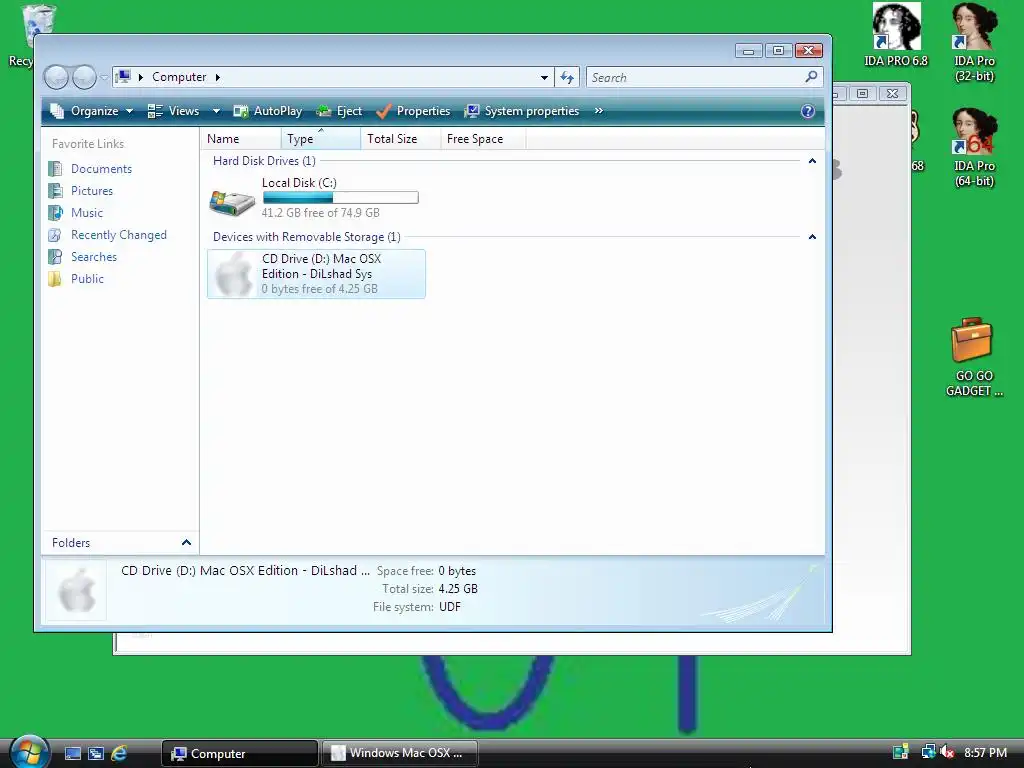Minimize the Computer window

click(748, 50)
